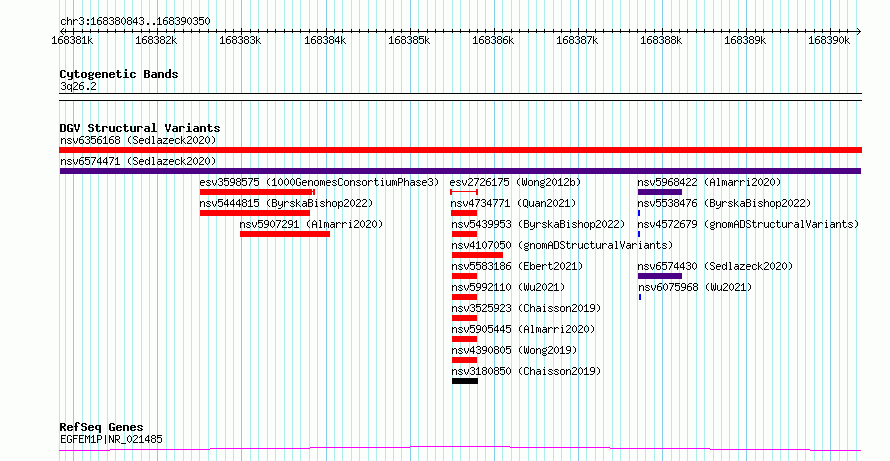Open variant nsv5444815 (ByrskaBishop2022)

tap(286, 203)
